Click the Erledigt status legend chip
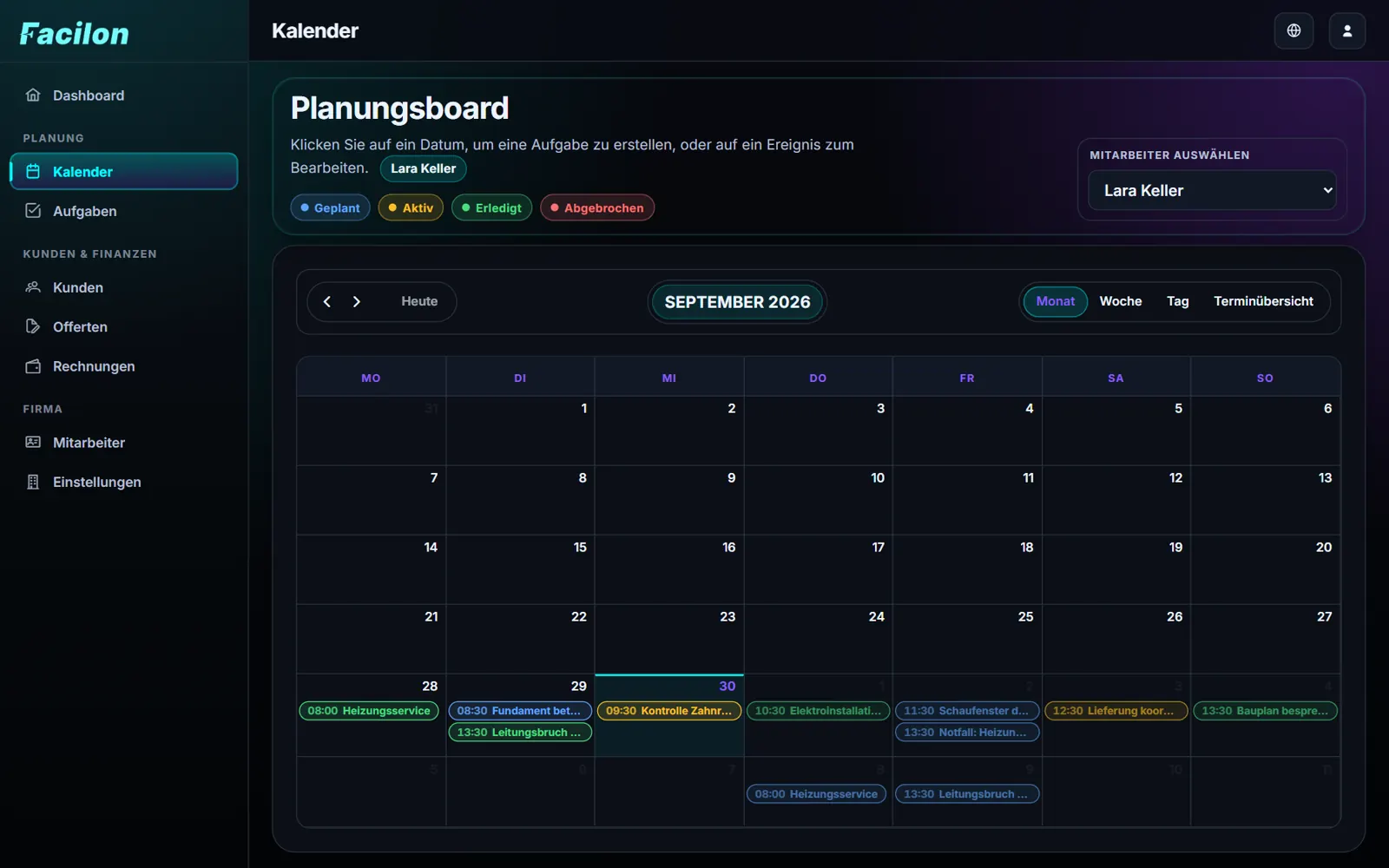Viewport: 1389px width, 868px height. 491,207
